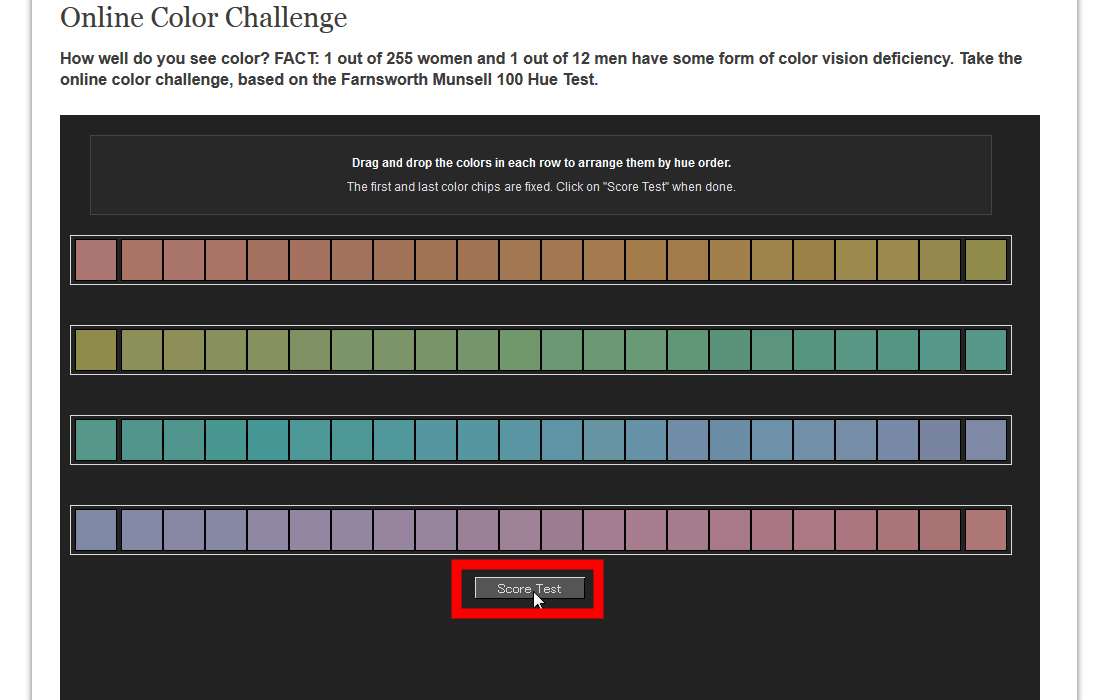Select fixed blue chip starting the fourth row

(96, 530)
